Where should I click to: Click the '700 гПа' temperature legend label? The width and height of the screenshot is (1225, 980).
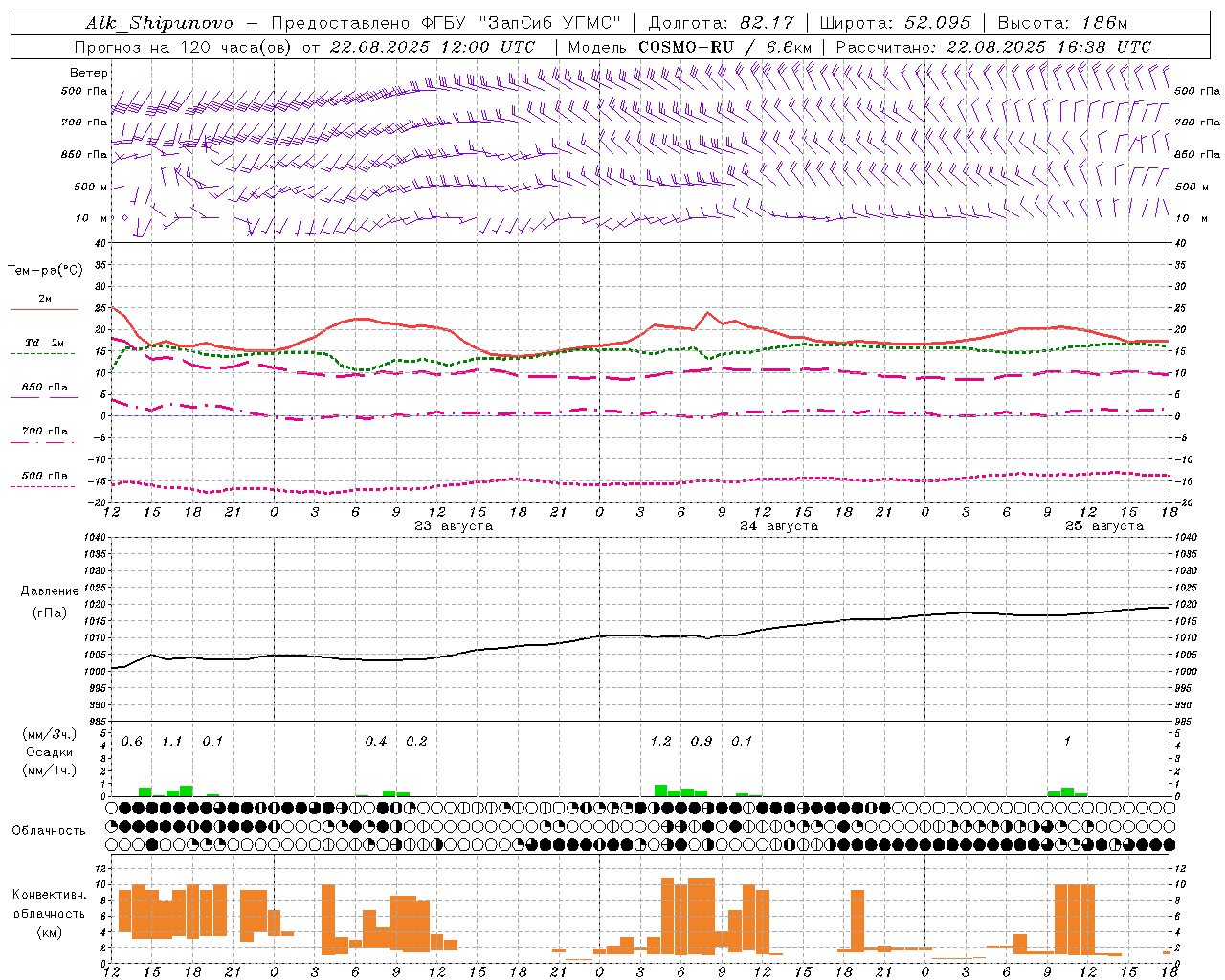click(45, 432)
